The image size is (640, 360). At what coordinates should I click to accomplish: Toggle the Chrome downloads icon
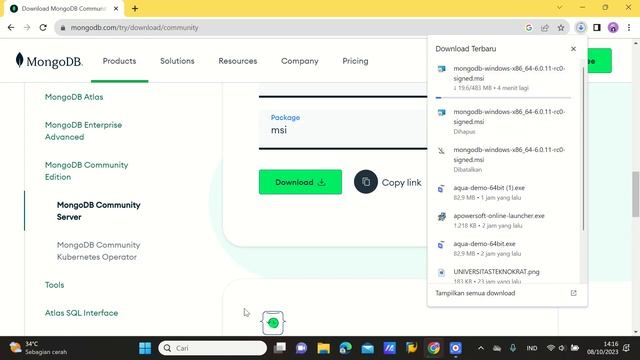[580, 27]
